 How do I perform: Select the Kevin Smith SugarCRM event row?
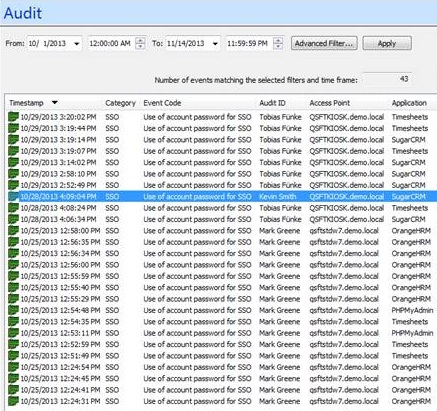pyautogui.click(x=222, y=197)
